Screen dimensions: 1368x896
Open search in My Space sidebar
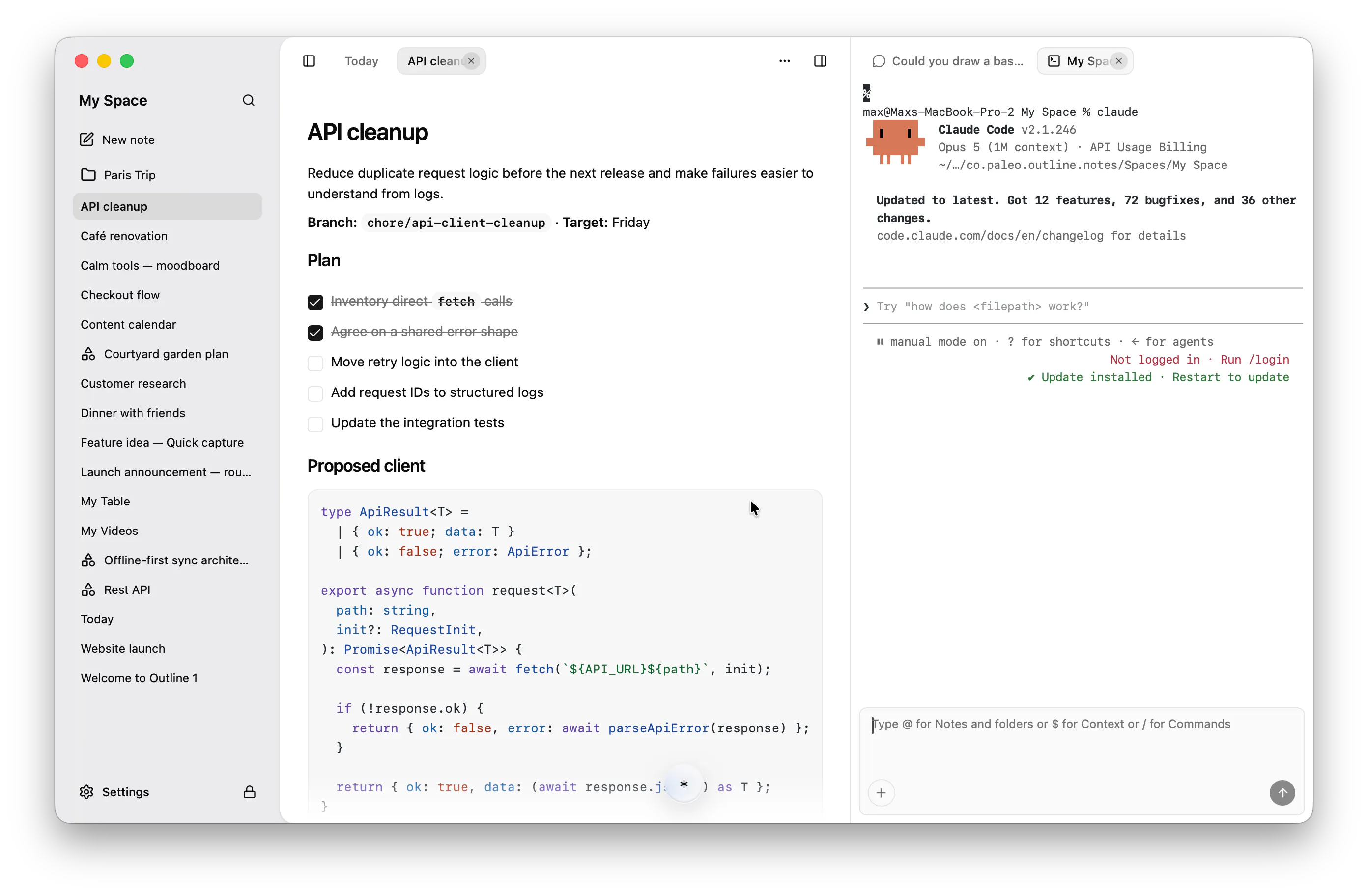pos(248,101)
